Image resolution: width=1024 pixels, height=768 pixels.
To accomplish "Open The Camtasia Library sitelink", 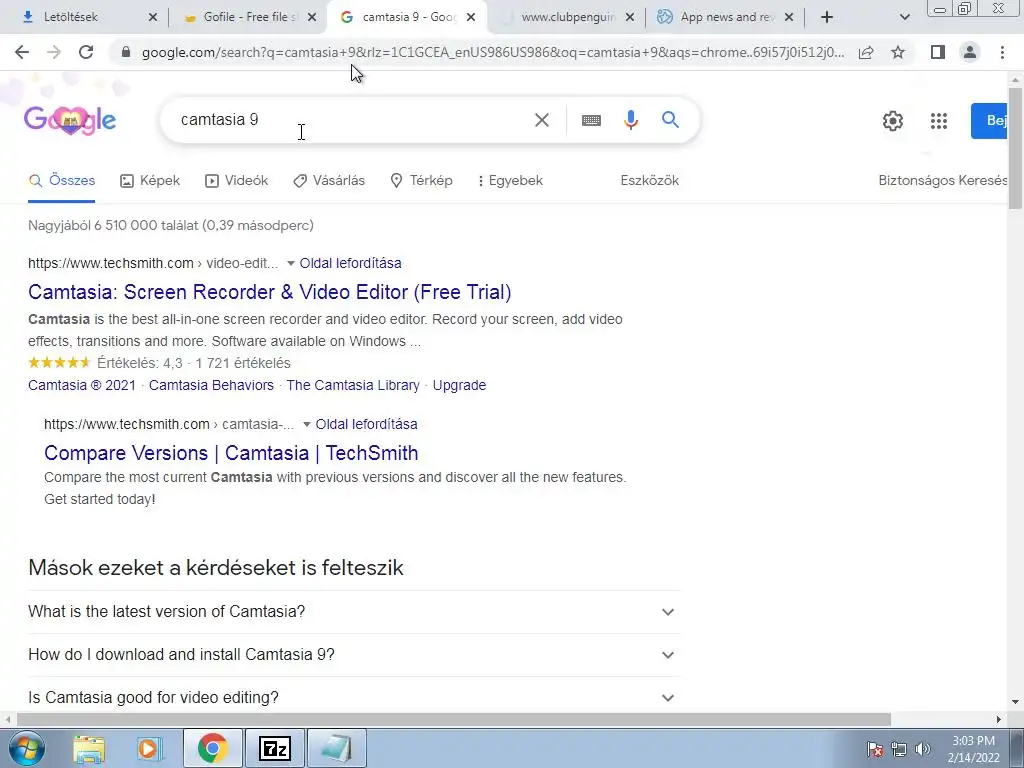I will click(353, 385).
